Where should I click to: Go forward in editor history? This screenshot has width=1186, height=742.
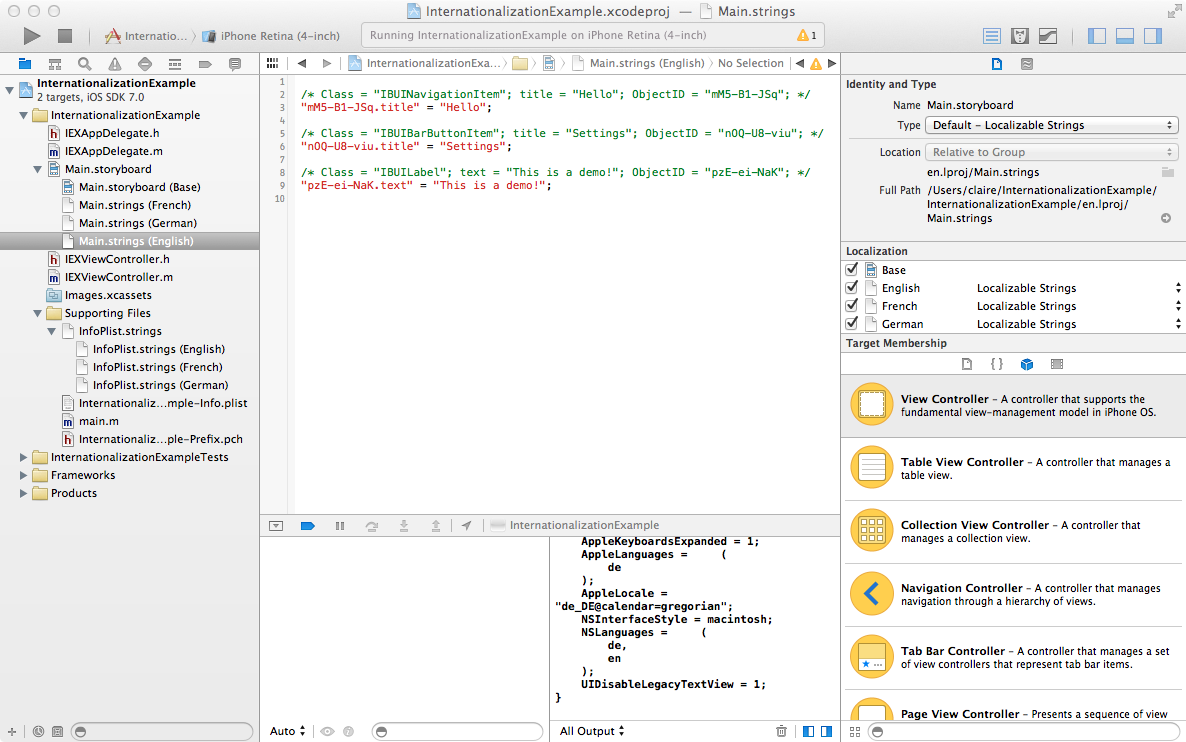tap(327, 64)
